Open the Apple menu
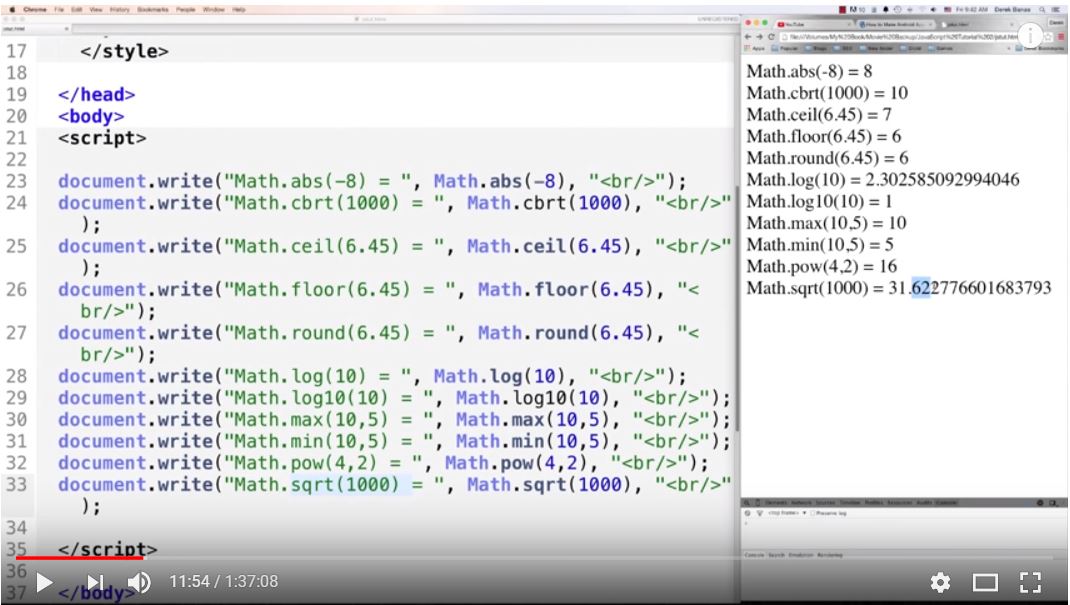The height and width of the screenshot is (605, 1070). (12, 10)
